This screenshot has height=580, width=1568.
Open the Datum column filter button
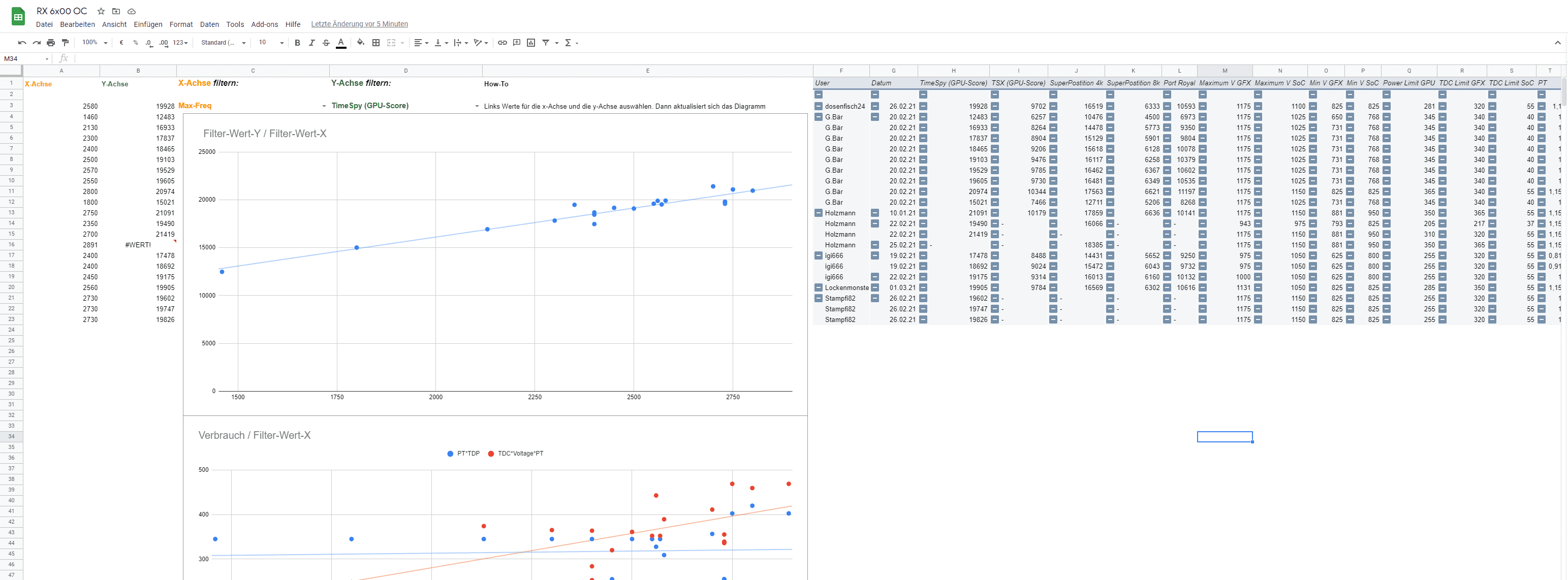(874, 94)
